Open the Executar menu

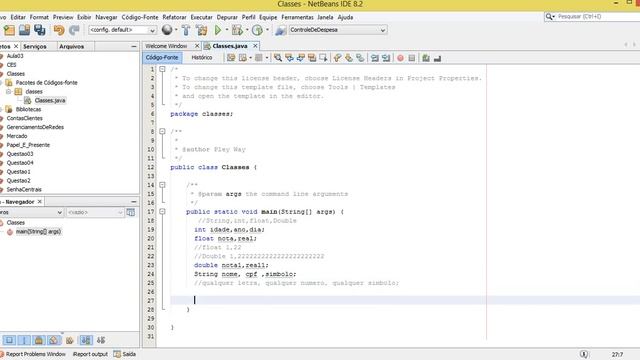pos(202,17)
